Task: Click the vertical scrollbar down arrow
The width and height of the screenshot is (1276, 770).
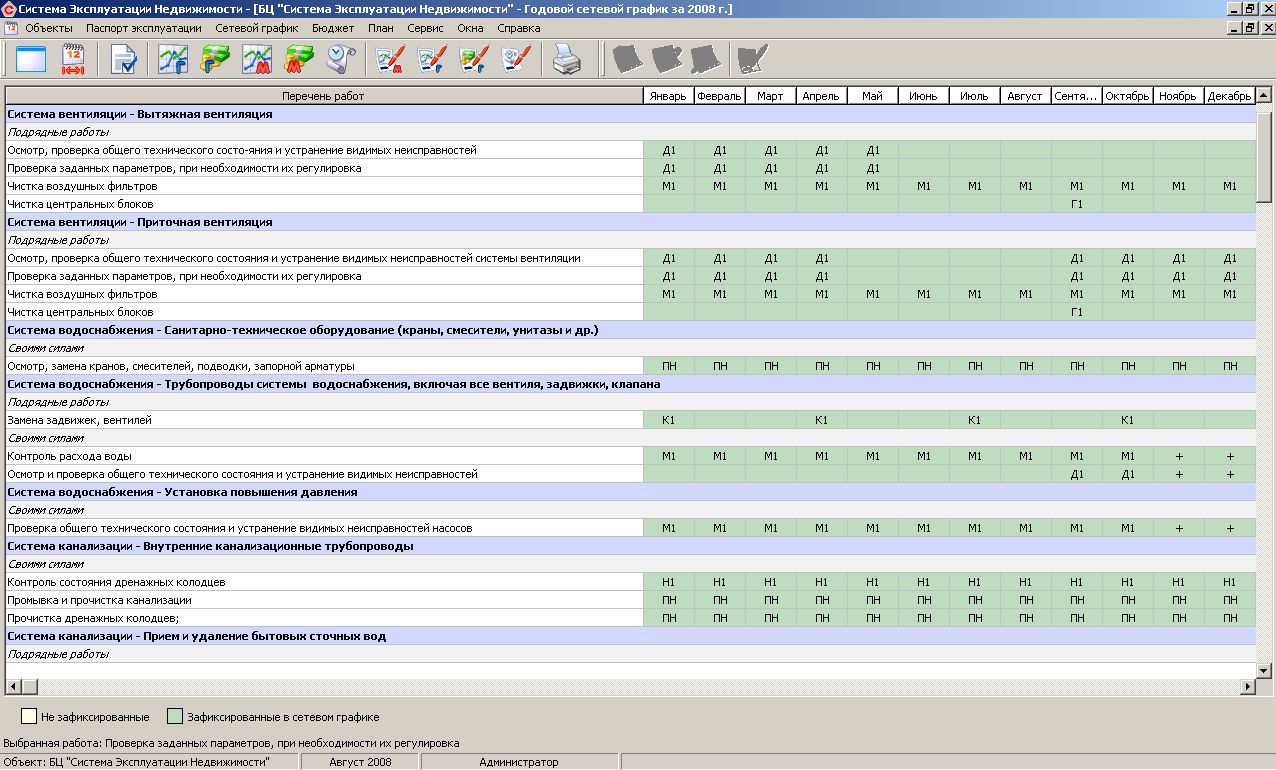Action: [1264, 670]
